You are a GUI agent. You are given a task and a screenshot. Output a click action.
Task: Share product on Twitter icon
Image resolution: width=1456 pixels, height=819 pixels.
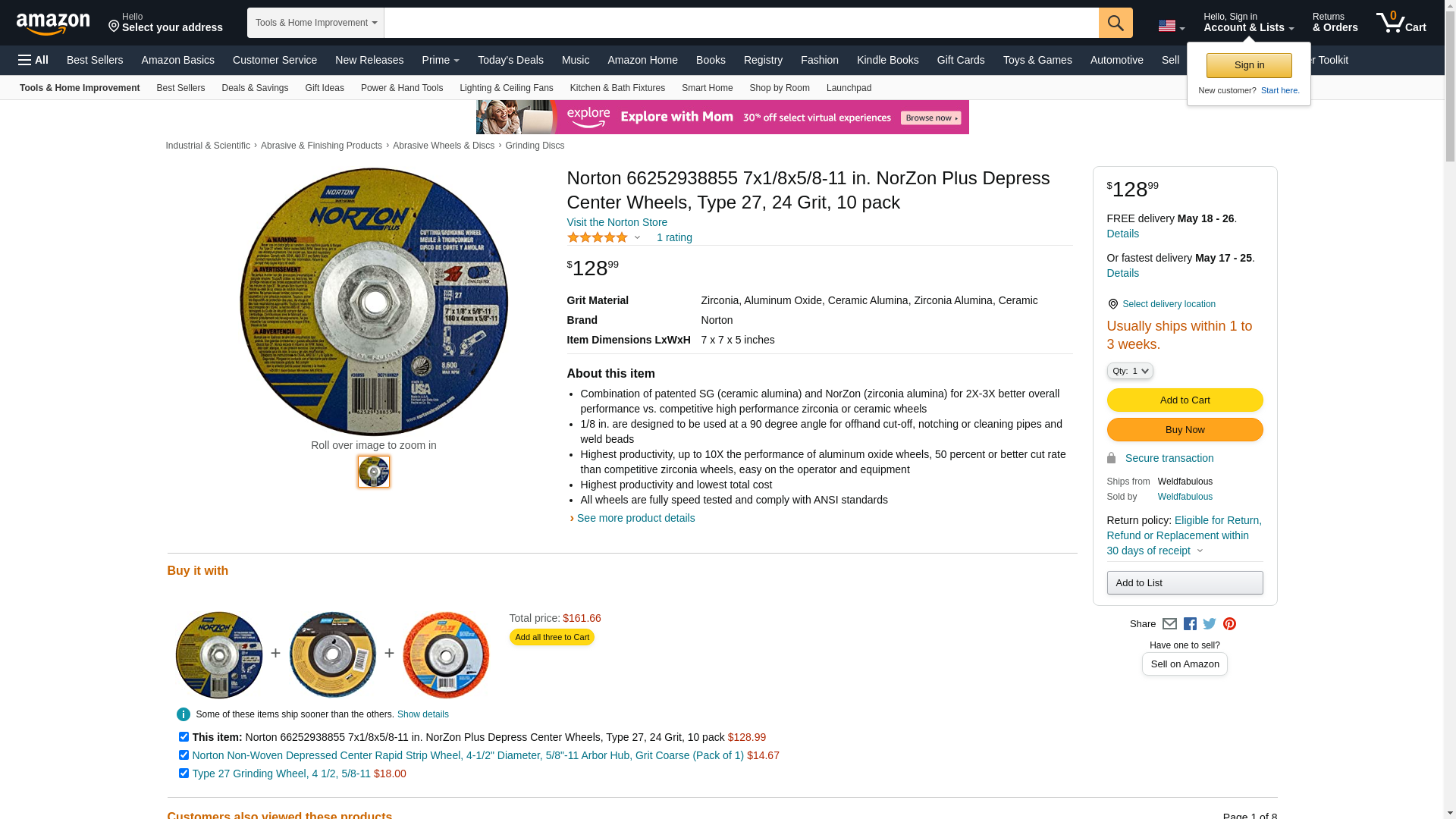1210,624
